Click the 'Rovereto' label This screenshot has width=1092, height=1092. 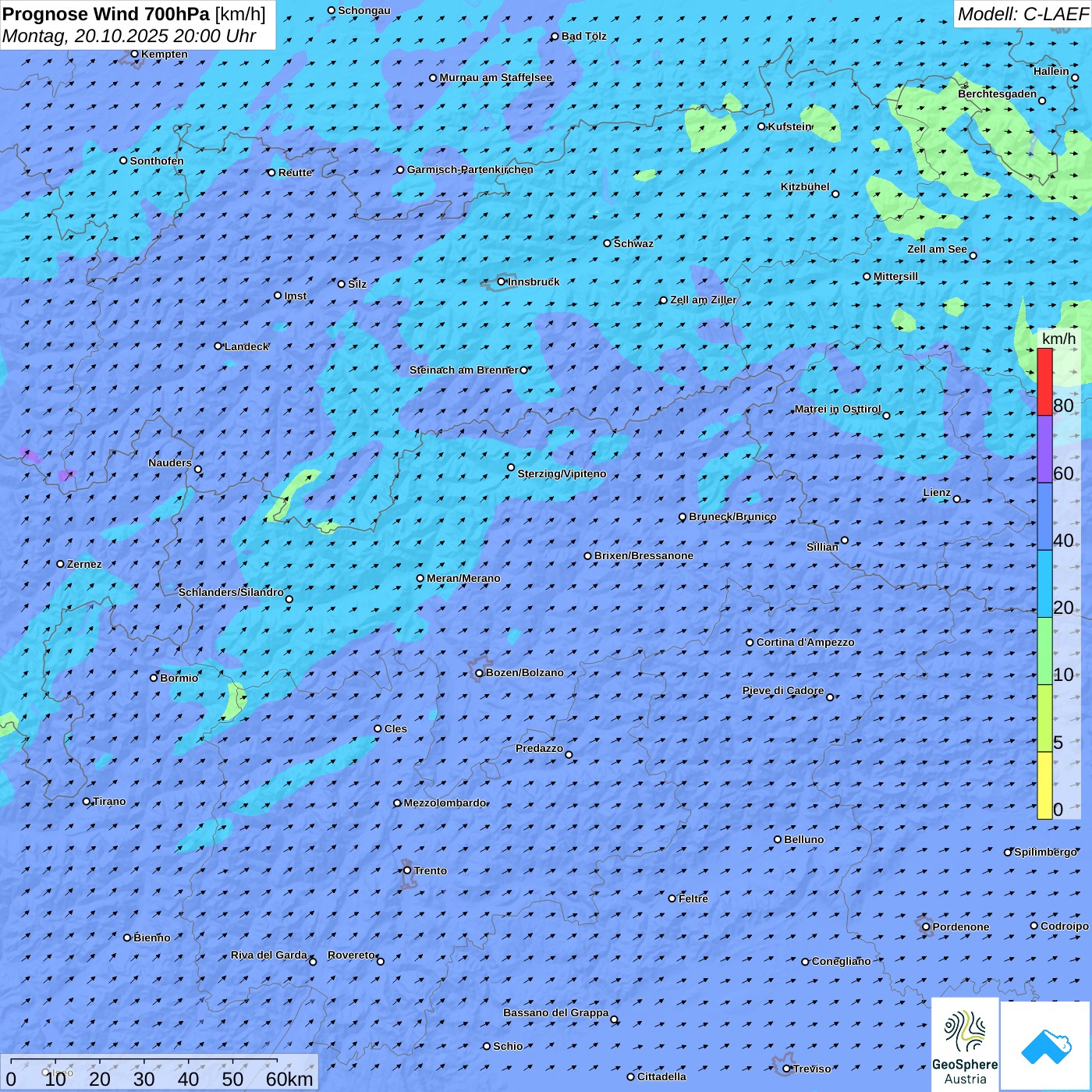351,955
